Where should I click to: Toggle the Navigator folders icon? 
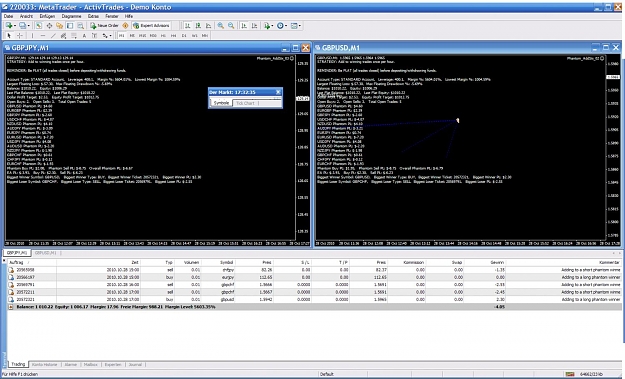coord(59,26)
